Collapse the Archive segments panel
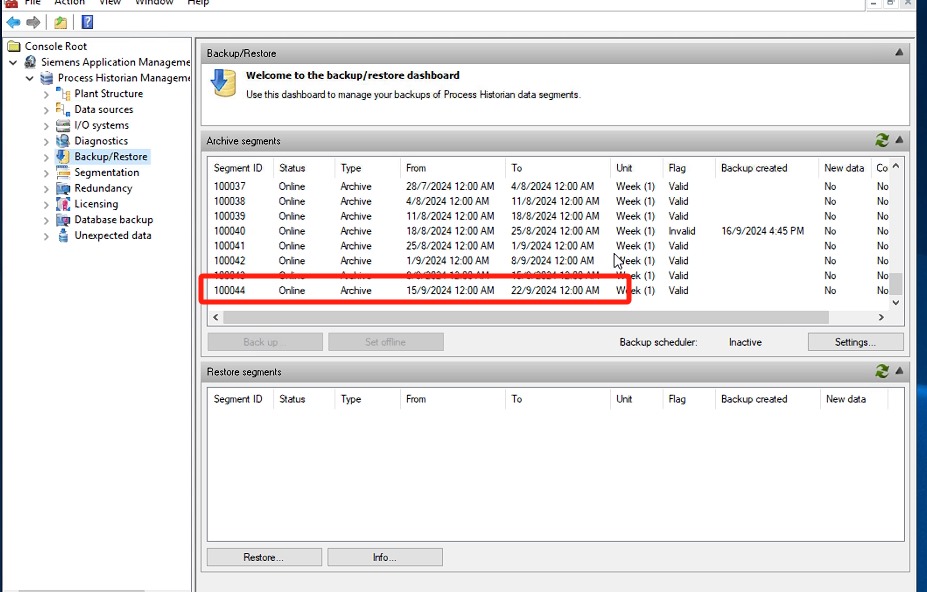This screenshot has width=927, height=592. (x=899, y=140)
